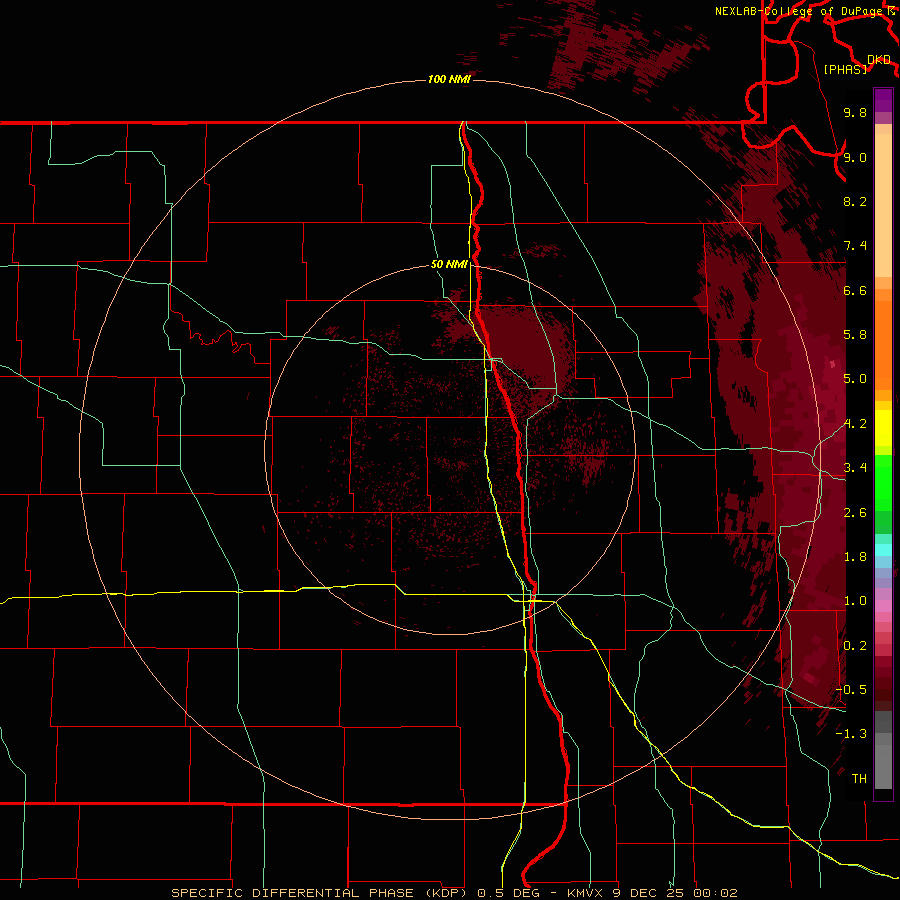The width and height of the screenshot is (900, 900).
Task: Click the 6.6 value on color scale
Action: (855, 290)
